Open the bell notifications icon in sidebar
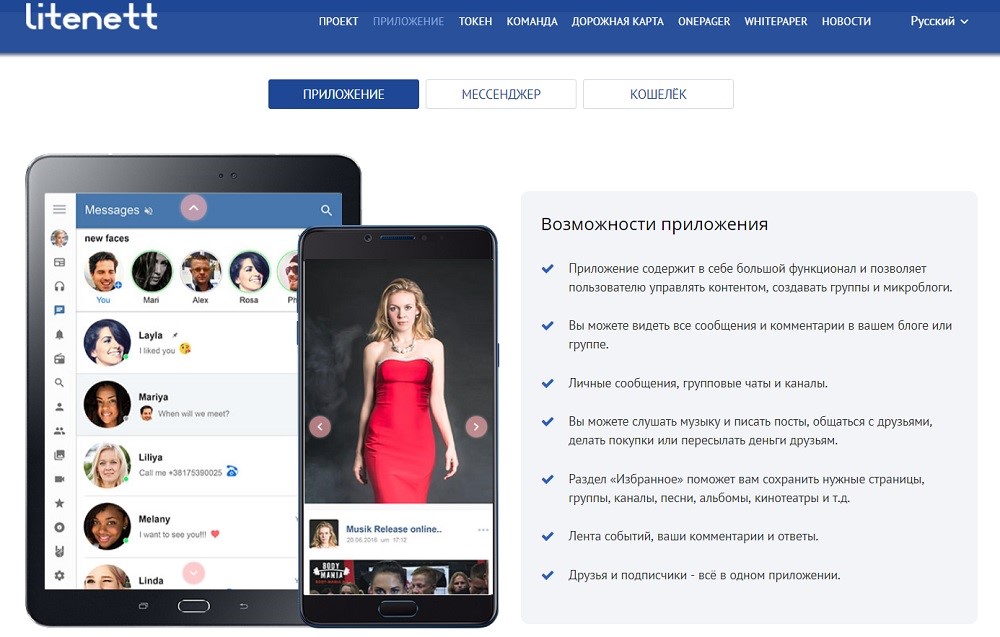The height and width of the screenshot is (637, 1000). click(x=59, y=335)
